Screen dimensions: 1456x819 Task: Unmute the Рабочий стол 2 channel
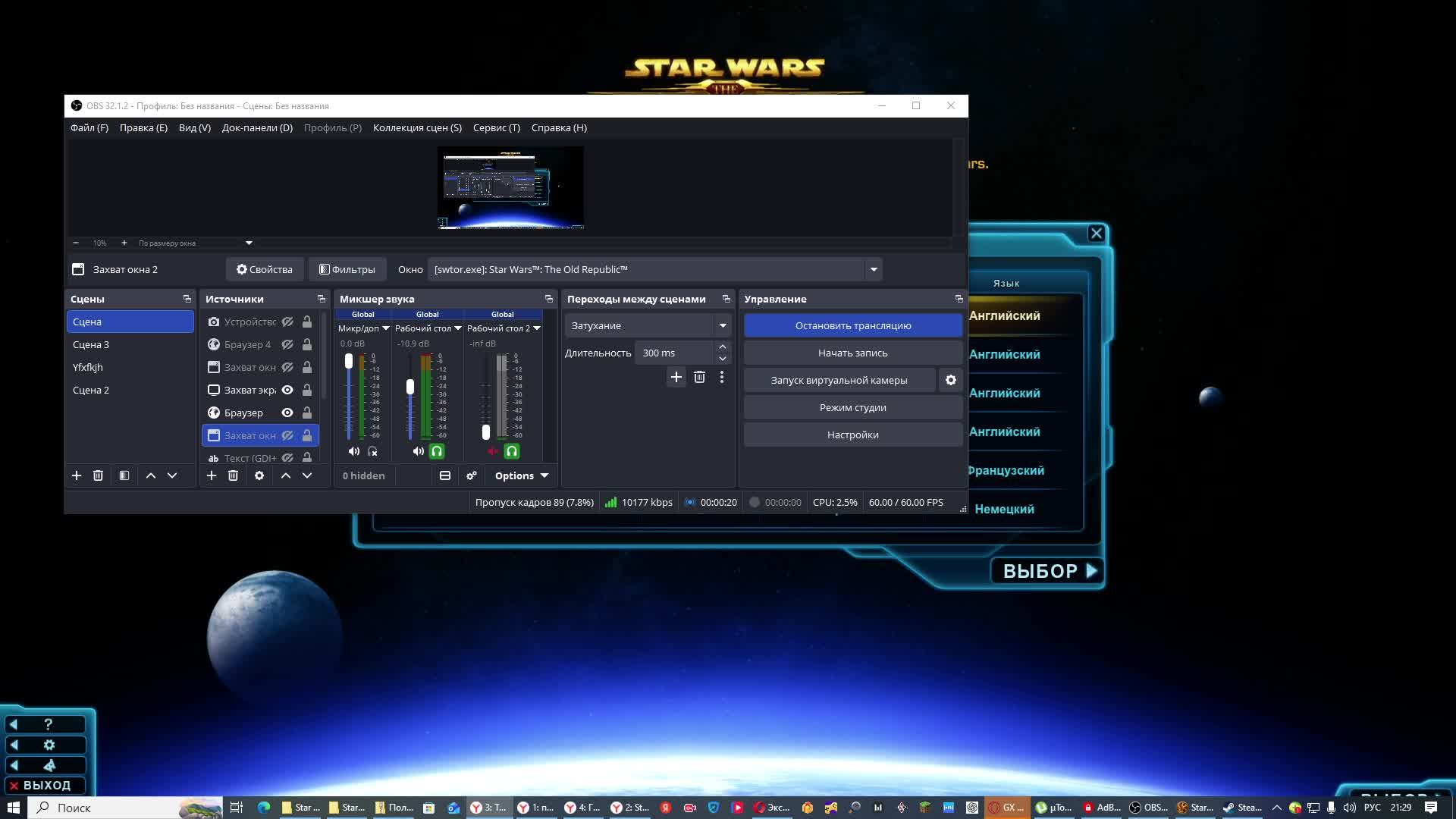[493, 451]
